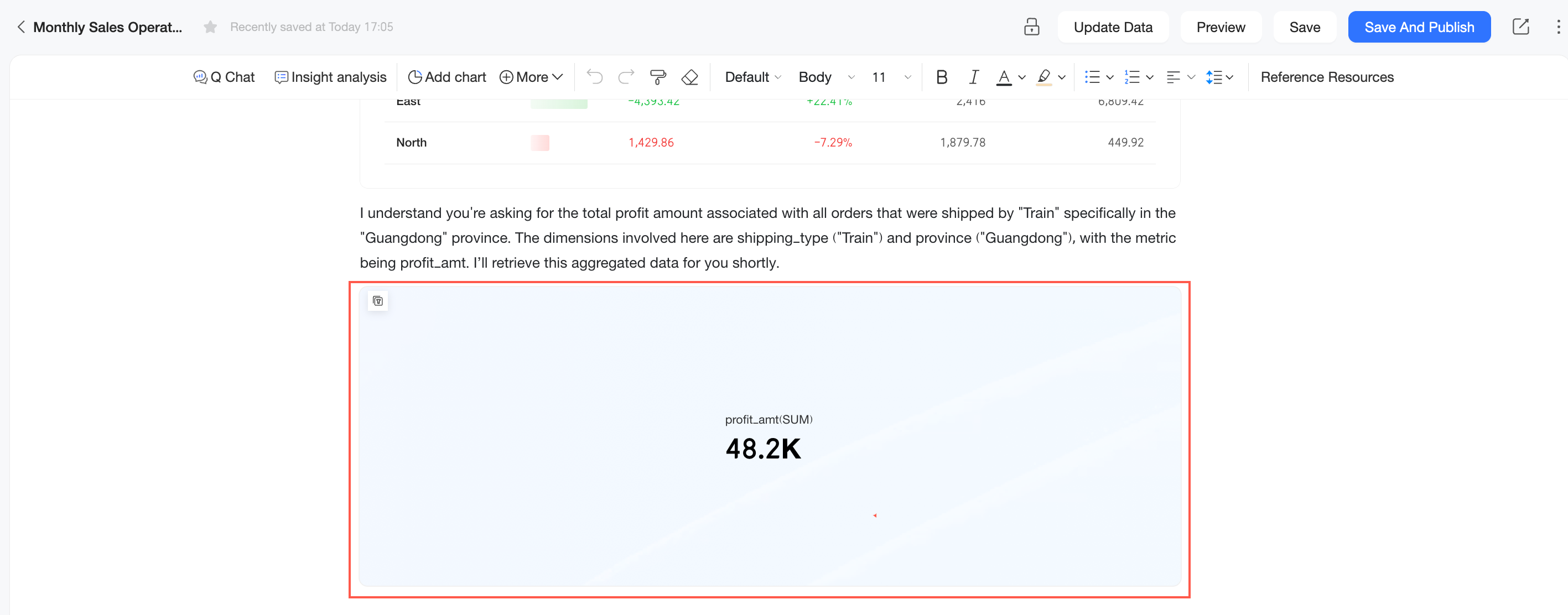Expand numbered list style options

pyautogui.click(x=1150, y=77)
